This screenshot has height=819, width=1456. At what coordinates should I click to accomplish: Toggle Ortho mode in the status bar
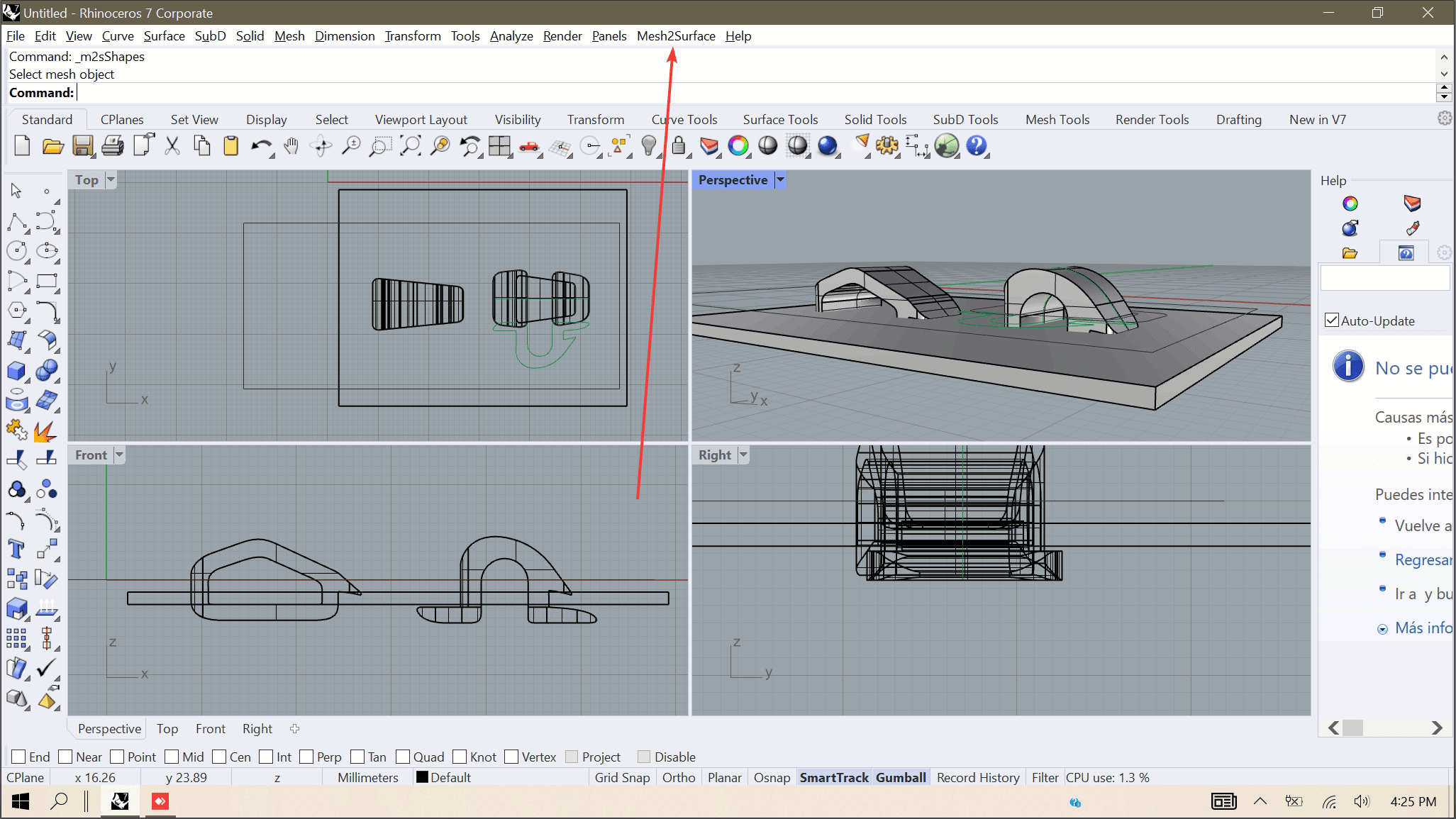(678, 777)
